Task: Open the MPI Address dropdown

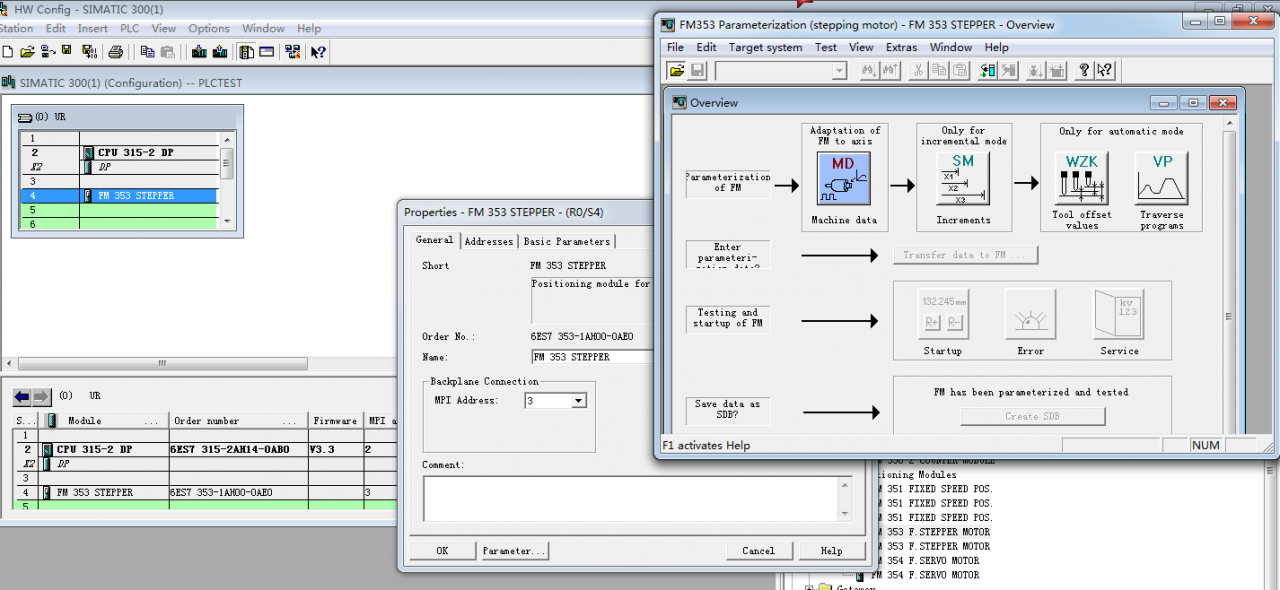Action: coord(578,401)
